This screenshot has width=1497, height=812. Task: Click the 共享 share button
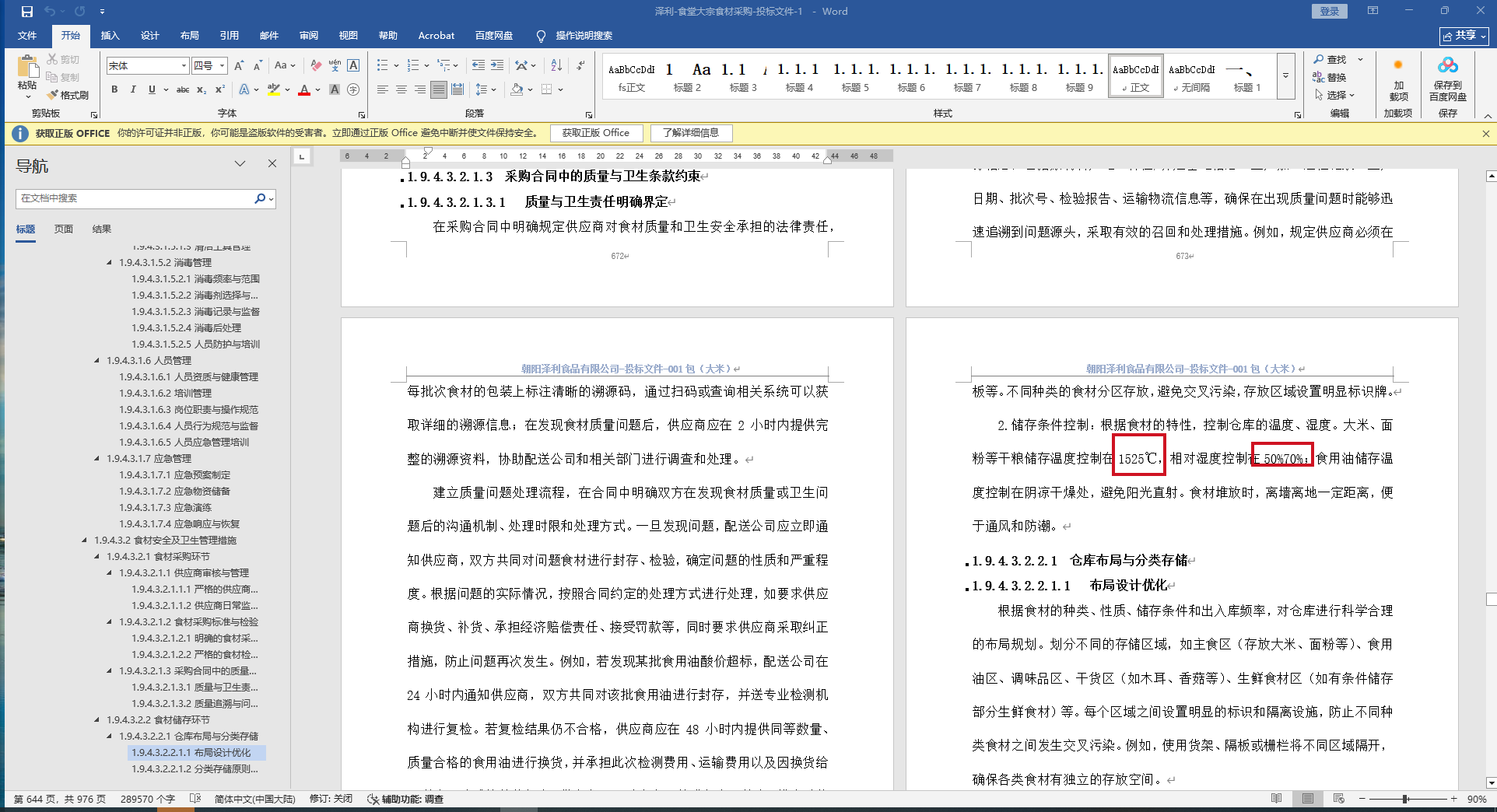[x=1464, y=36]
